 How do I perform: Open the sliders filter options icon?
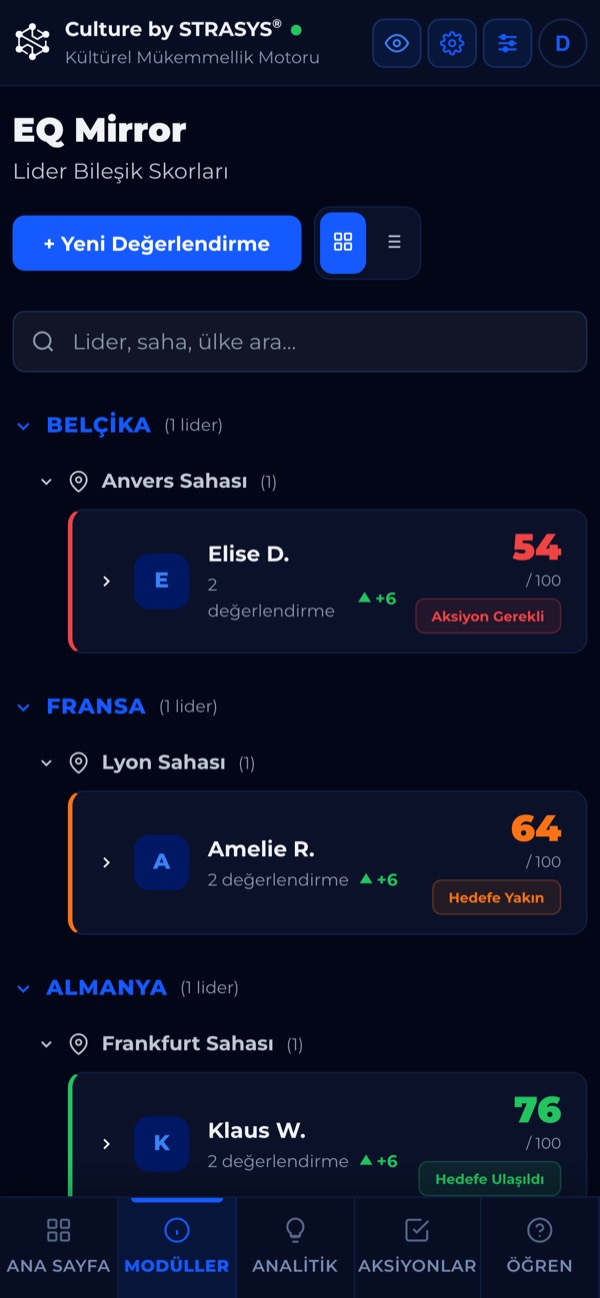(508, 43)
